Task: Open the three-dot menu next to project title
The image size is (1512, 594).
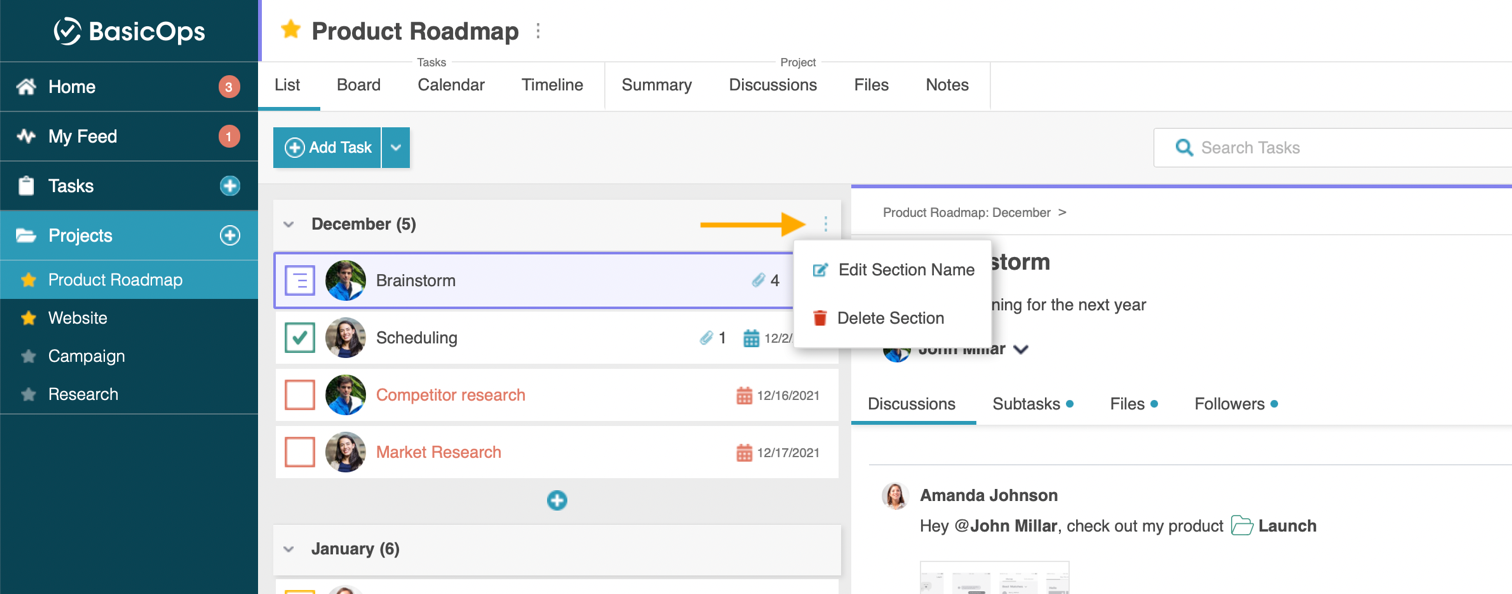Action: coord(538,31)
